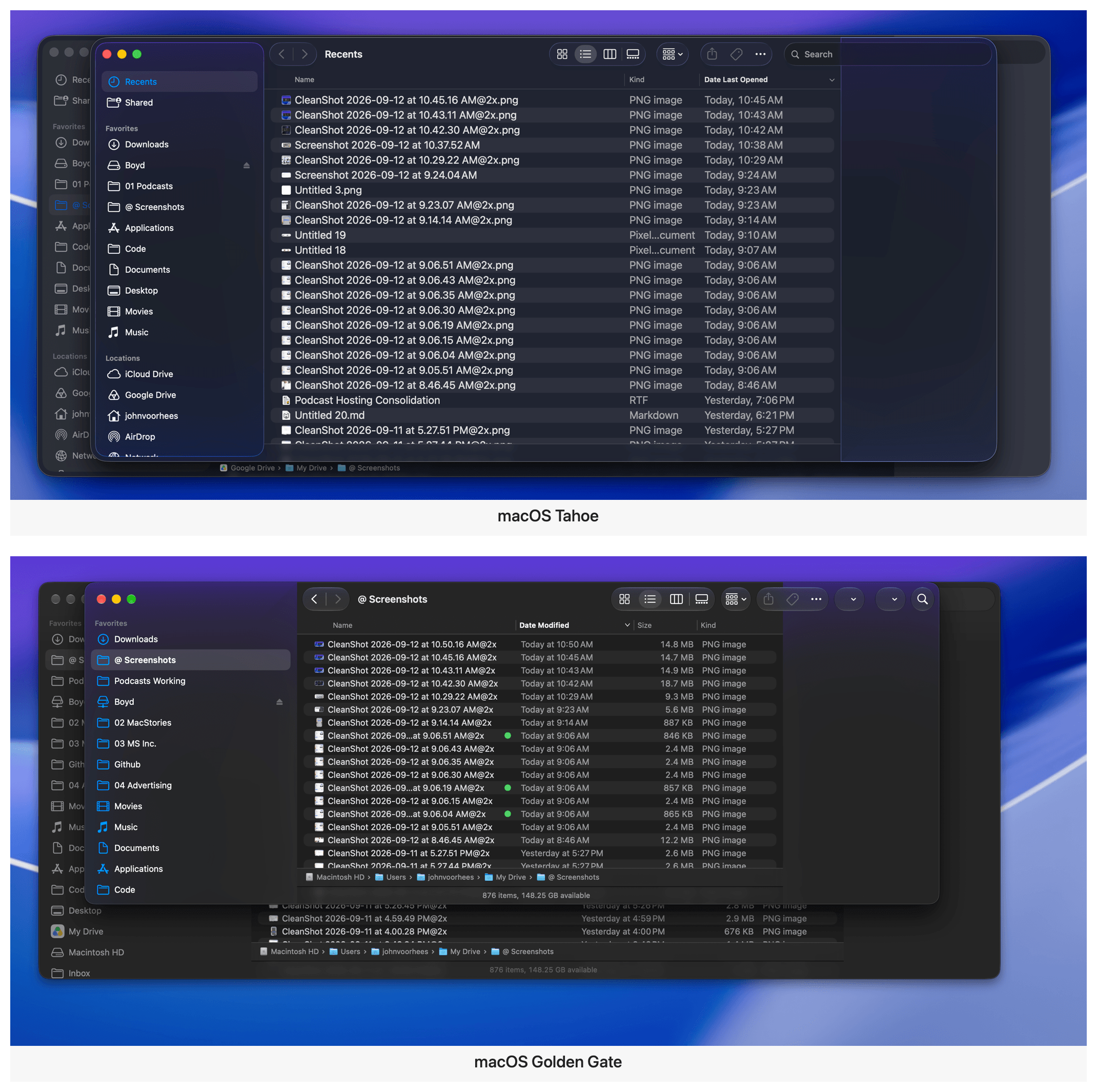Open Macintosh HD in background Golden Gate sidebar
The image size is (1097, 1092).
[88, 953]
